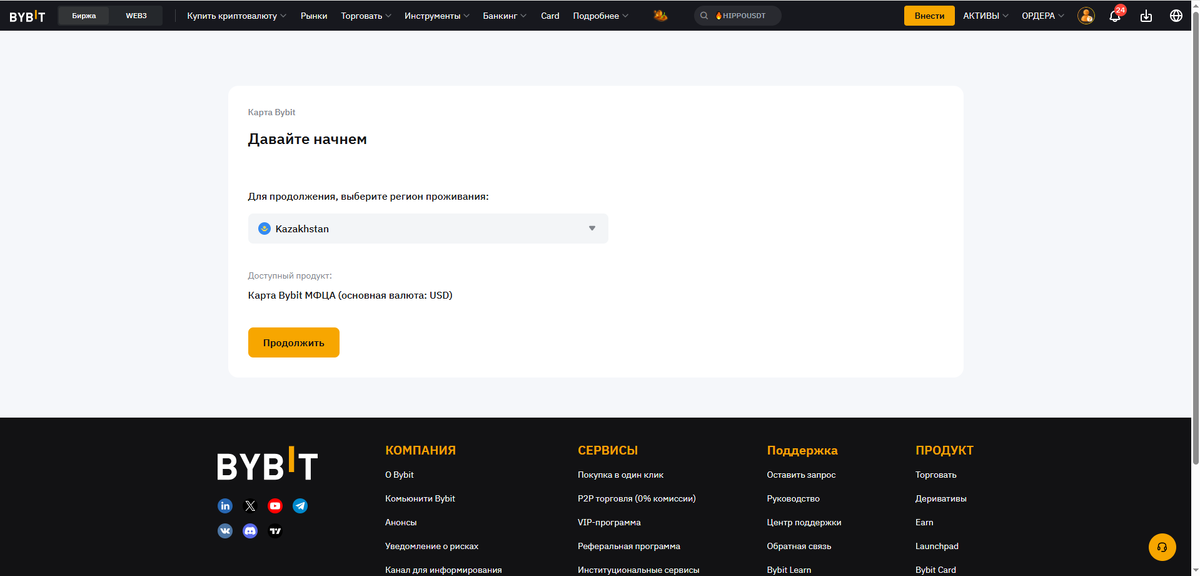Expand the Банкинг dropdown
The width and height of the screenshot is (1200, 576).
pos(505,16)
